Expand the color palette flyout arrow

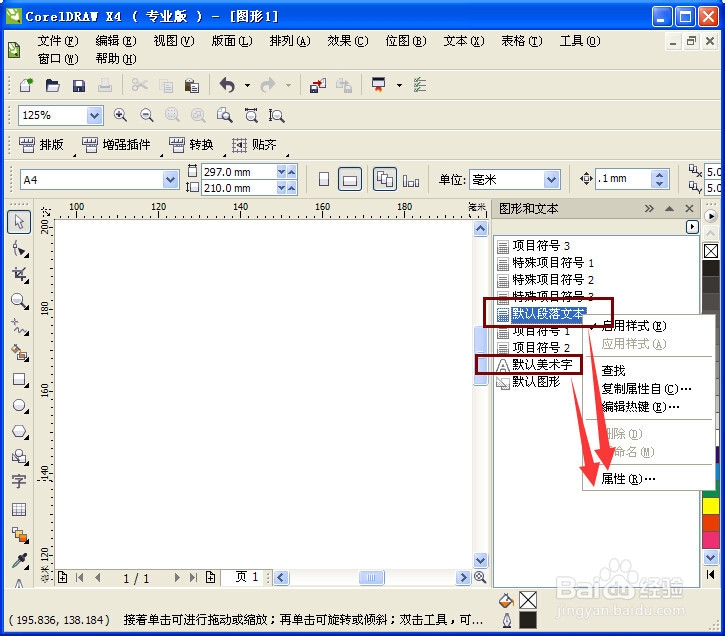(x=710, y=216)
